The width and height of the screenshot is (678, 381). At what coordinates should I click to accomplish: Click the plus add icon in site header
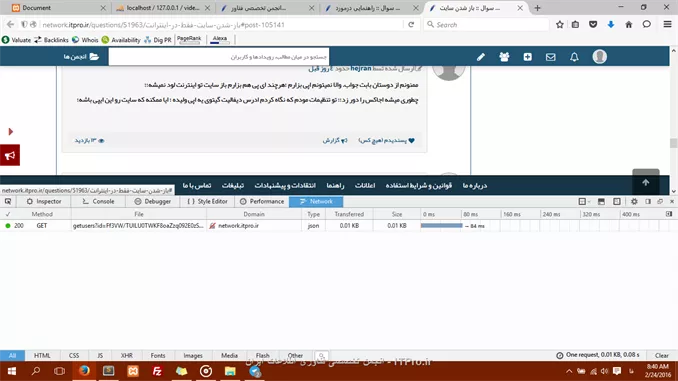point(528,57)
